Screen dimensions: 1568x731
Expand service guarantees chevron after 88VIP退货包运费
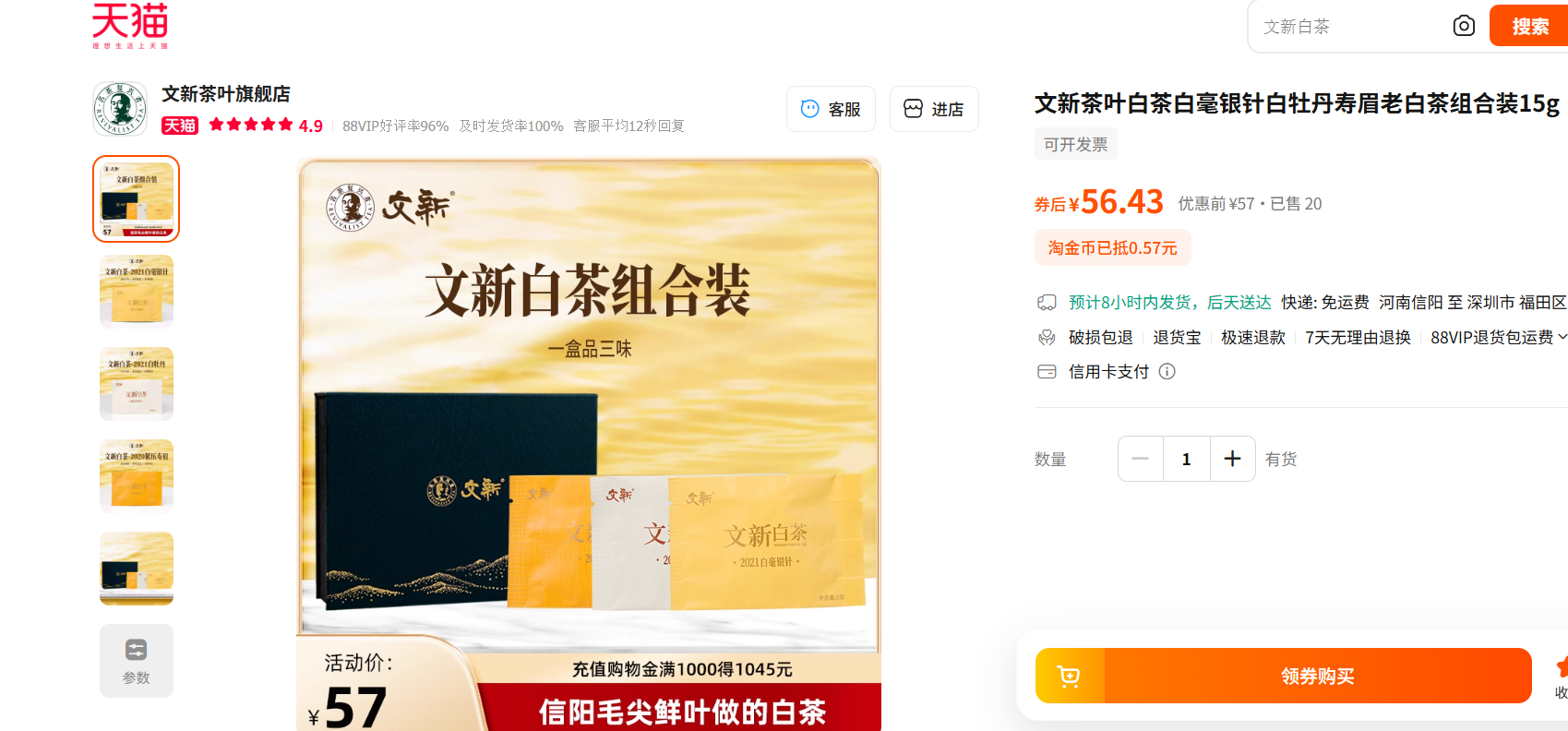click(1562, 337)
